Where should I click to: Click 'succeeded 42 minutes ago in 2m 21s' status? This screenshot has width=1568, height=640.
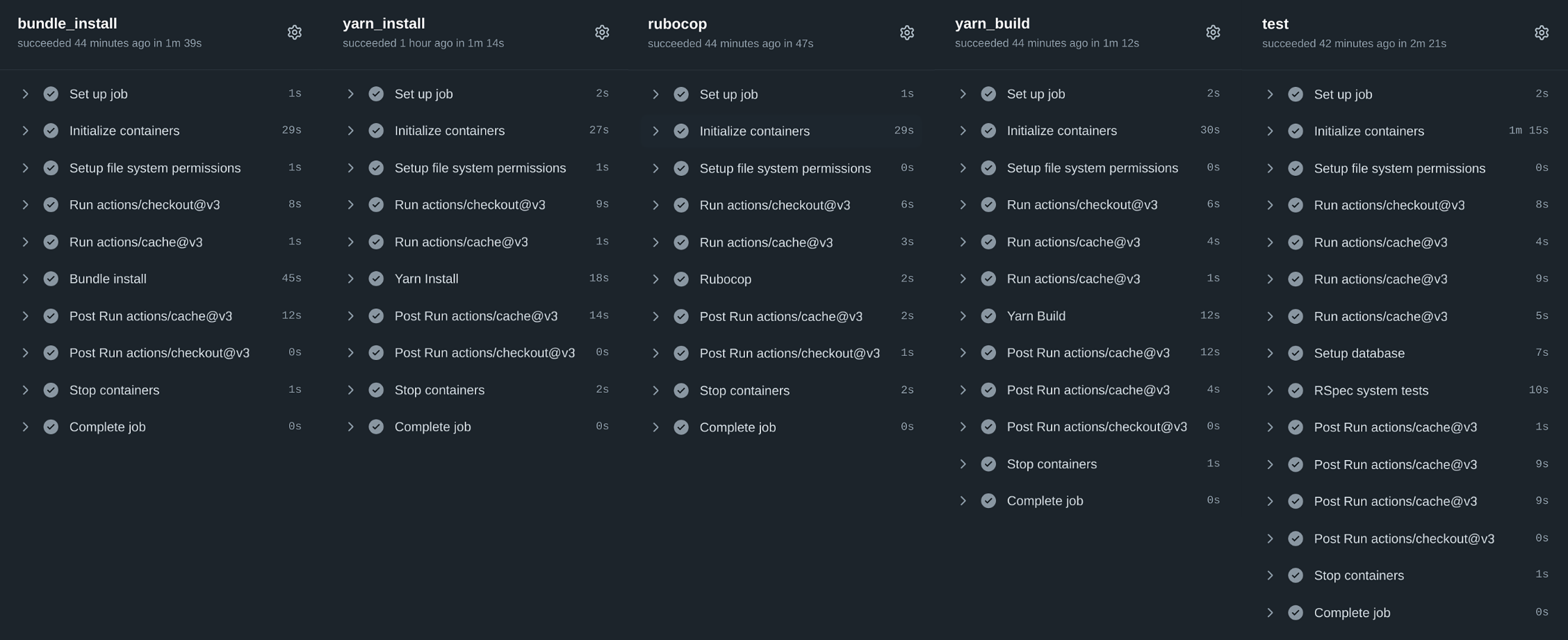point(1354,43)
